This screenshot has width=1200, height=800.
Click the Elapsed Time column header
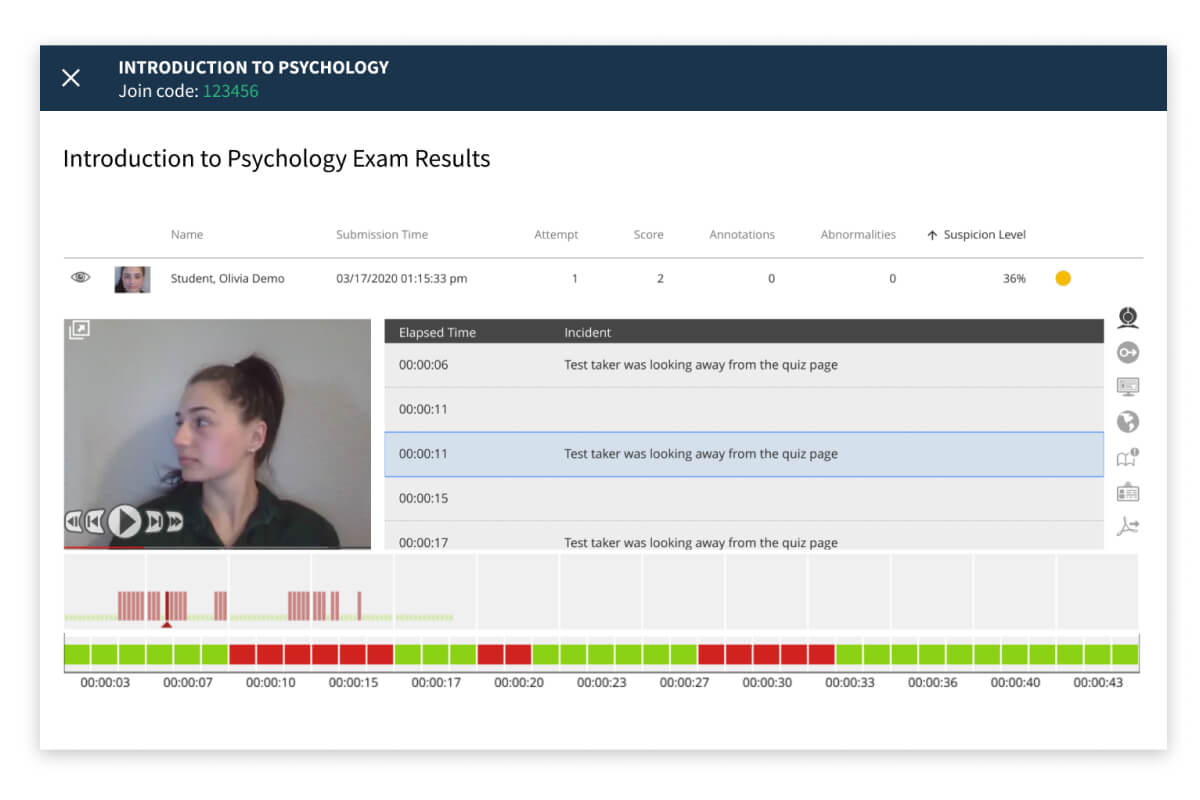(x=437, y=332)
